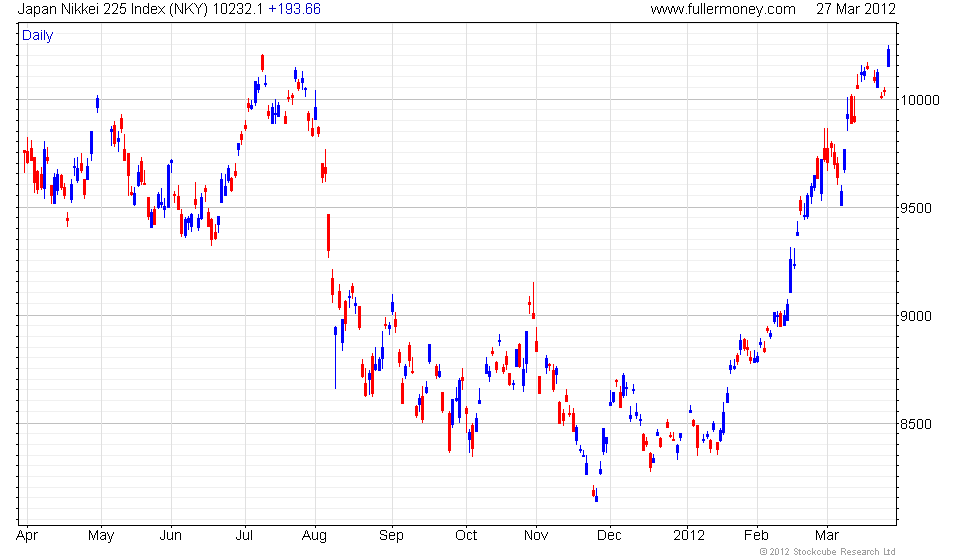
Task: Click the last price value 10232.1
Action: point(238,9)
